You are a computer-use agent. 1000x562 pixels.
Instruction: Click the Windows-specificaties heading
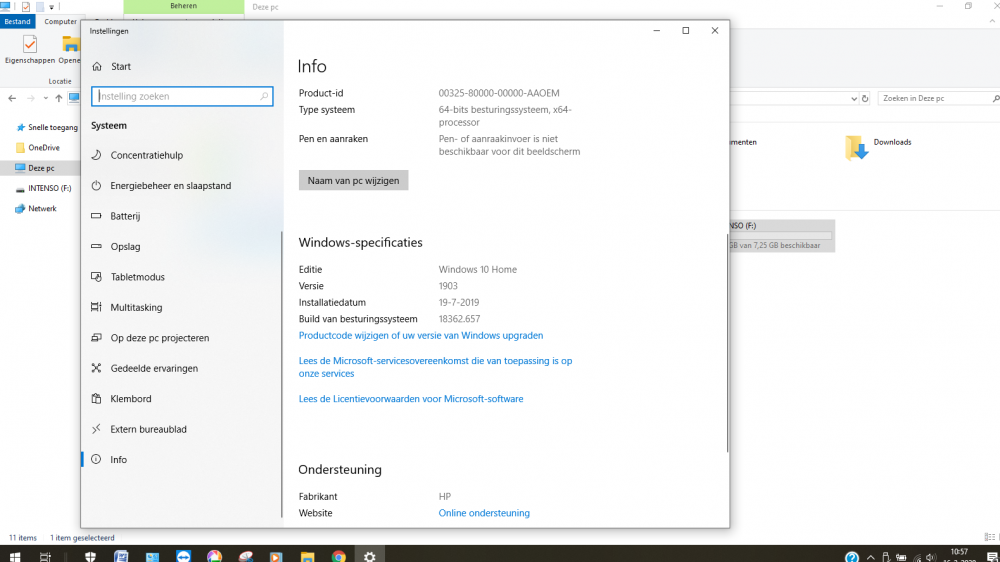coord(360,242)
